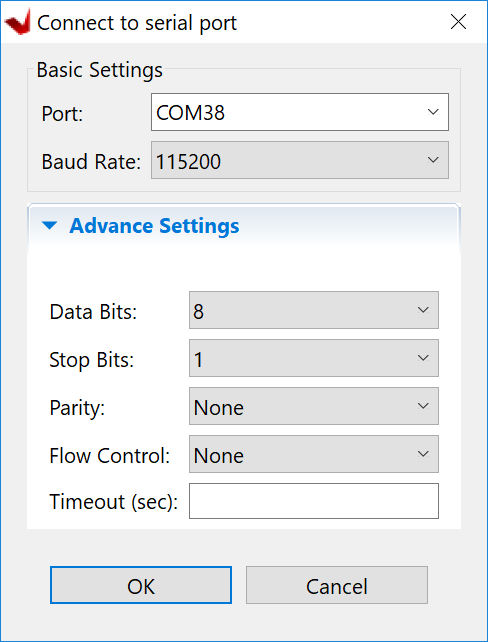Open the Baud Rate dropdown showing 115200
Screen dimensions: 488x642
[300, 160]
